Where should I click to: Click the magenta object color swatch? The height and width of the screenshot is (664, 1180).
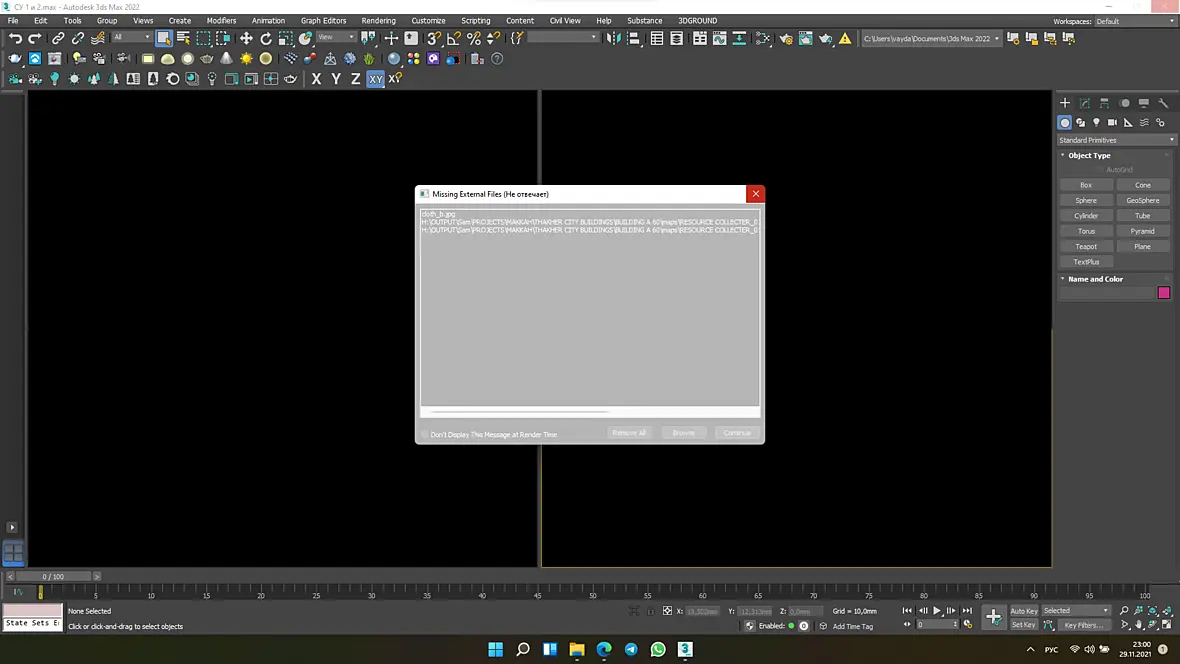point(1163,293)
